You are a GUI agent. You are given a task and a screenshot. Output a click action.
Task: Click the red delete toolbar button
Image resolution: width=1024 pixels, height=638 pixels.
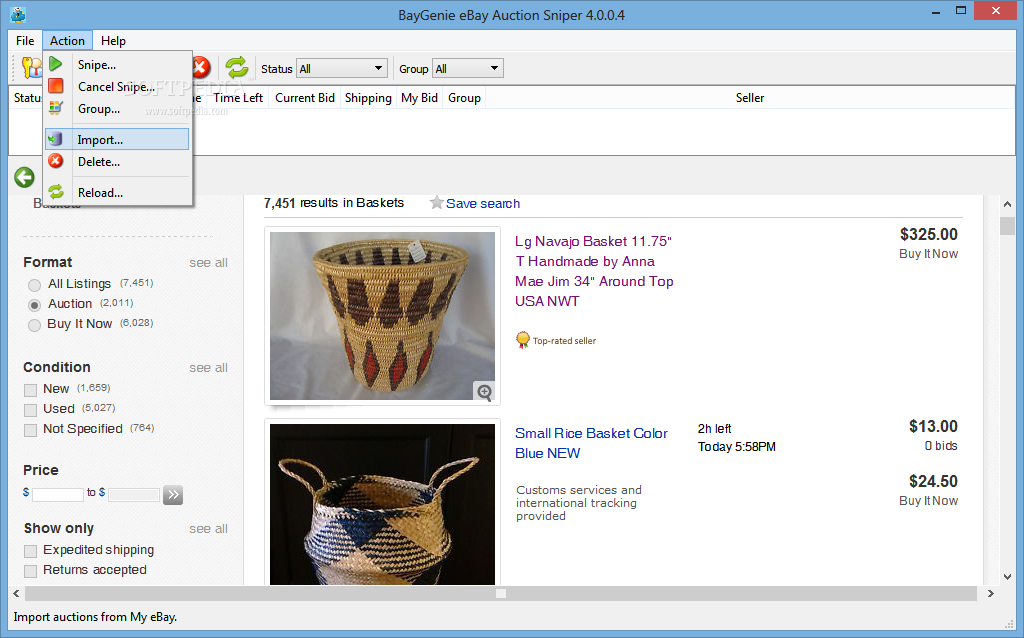coord(202,67)
